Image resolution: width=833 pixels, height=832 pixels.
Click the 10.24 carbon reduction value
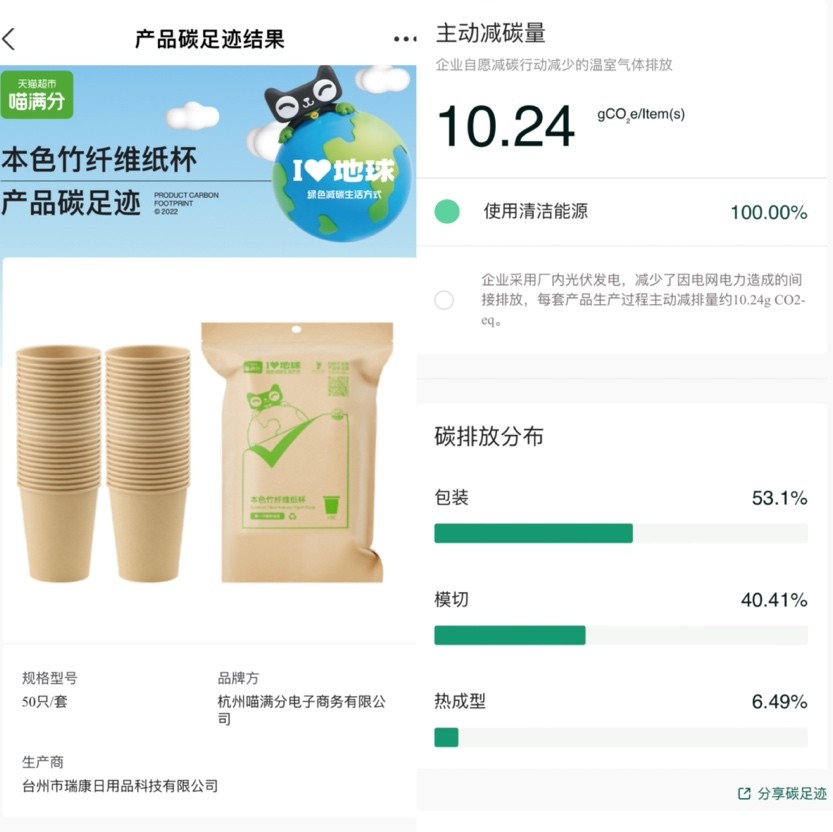click(506, 126)
